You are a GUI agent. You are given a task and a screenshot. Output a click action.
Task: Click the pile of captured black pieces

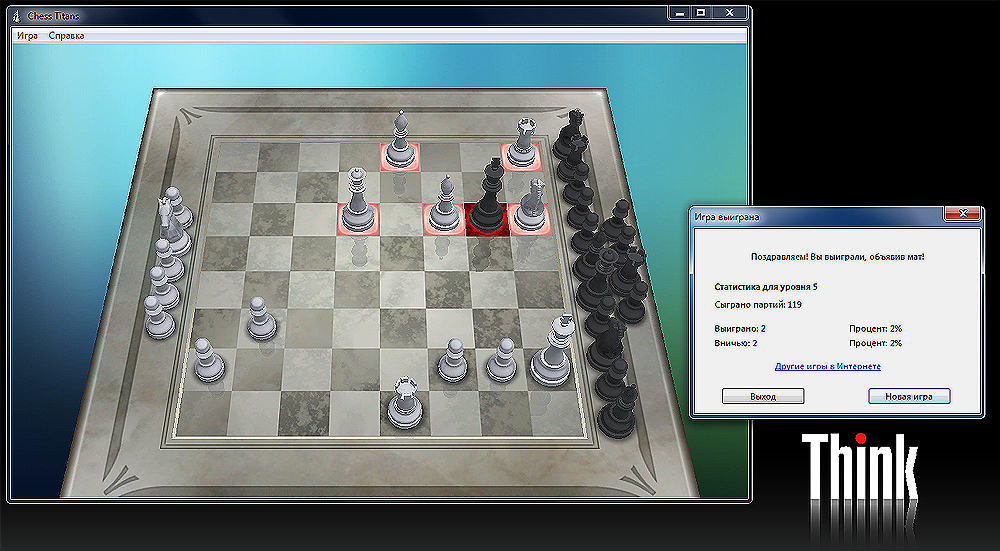coord(603,274)
